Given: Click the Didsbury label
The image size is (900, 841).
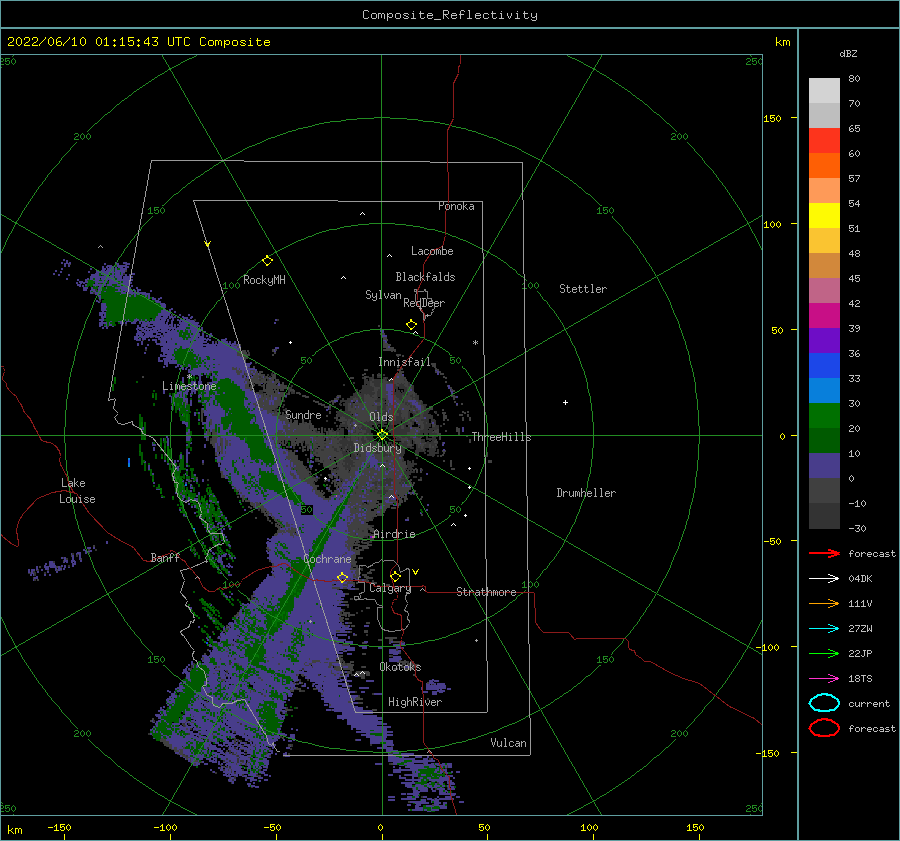Looking at the screenshot, I should pos(378,448).
